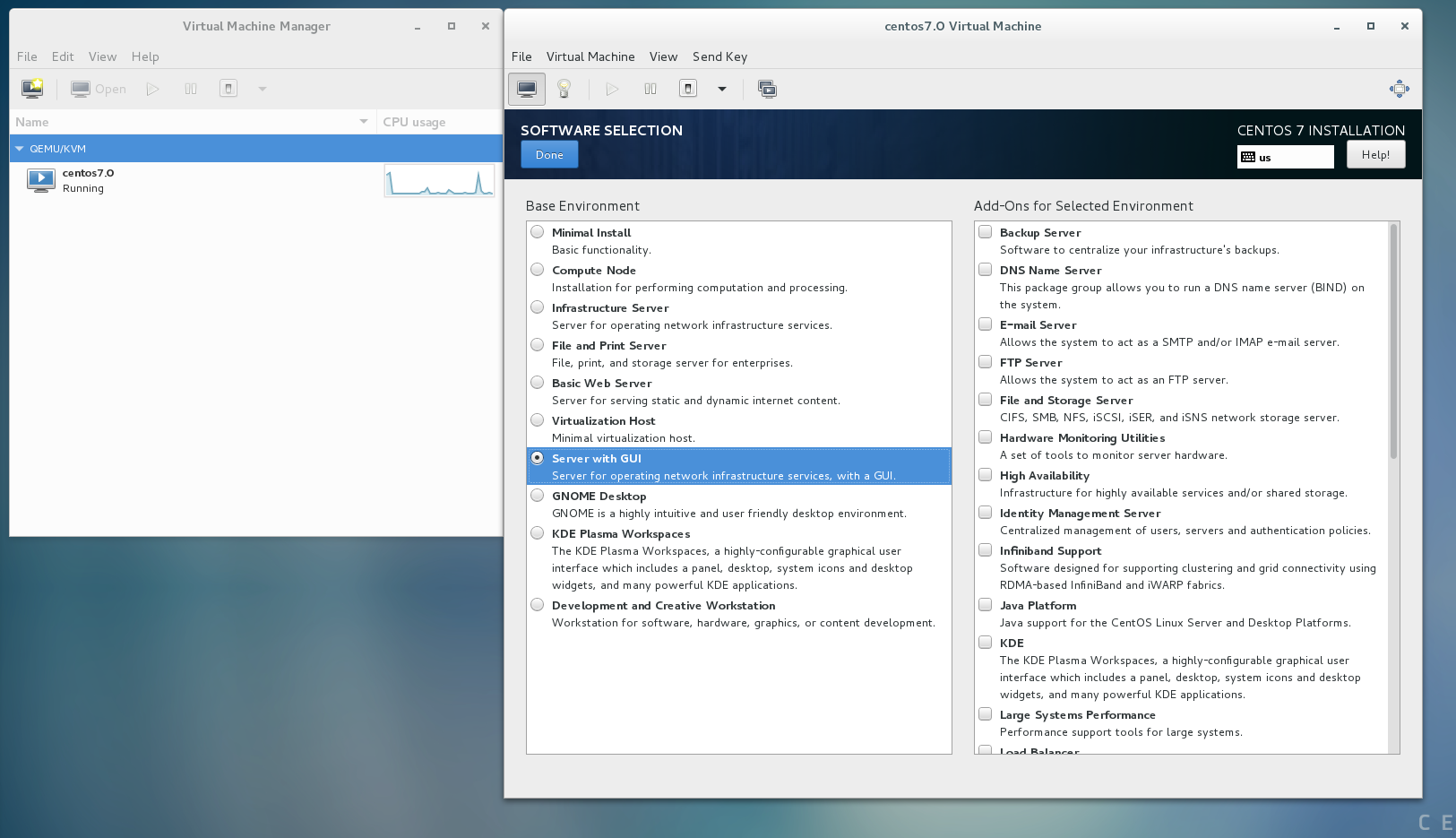Enable the KDE add-on checkbox
Image resolution: width=1456 pixels, height=838 pixels.
tap(986, 643)
